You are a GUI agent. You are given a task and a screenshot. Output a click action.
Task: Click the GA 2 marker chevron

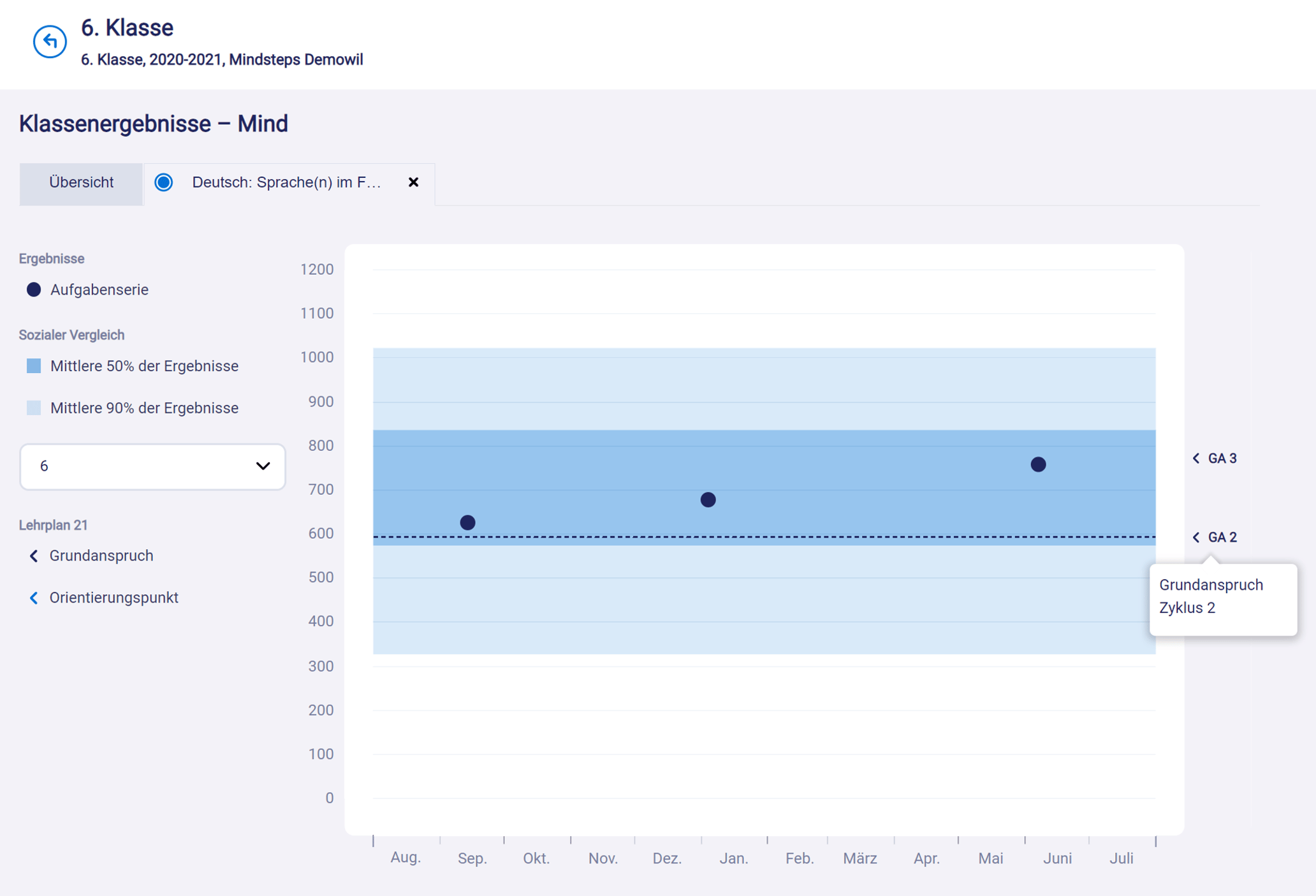click(1196, 538)
